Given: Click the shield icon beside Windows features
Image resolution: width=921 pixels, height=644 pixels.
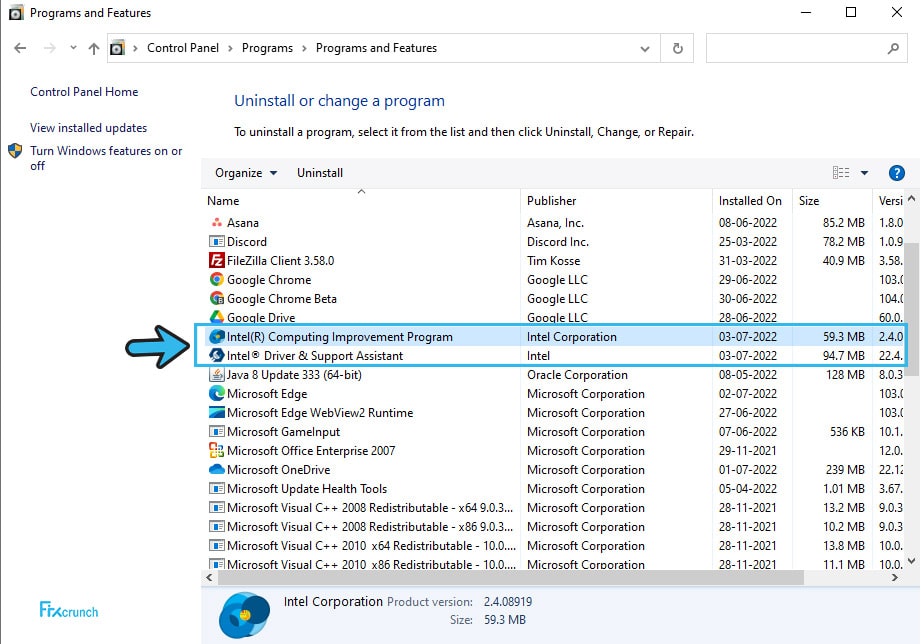Looking at the screenshot, I should [x=15, y=151].
